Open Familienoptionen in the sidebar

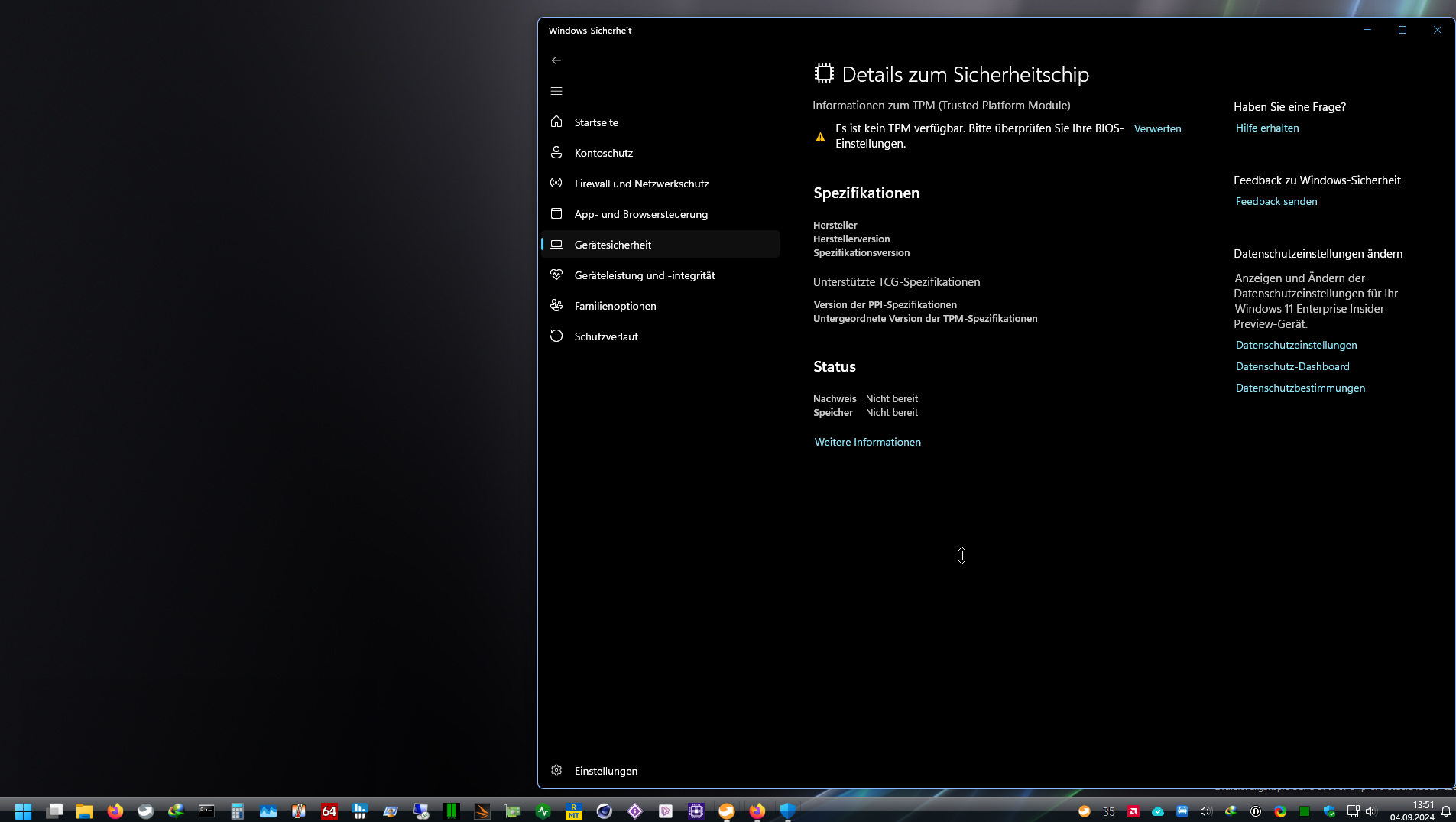[x=660, y=306]
